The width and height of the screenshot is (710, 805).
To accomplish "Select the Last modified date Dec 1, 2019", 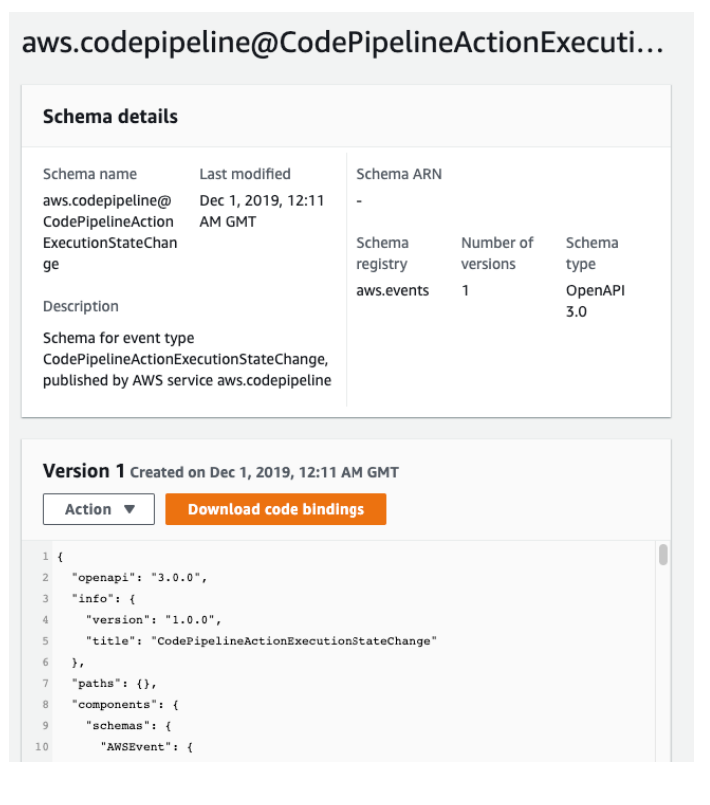I will 262,211.
